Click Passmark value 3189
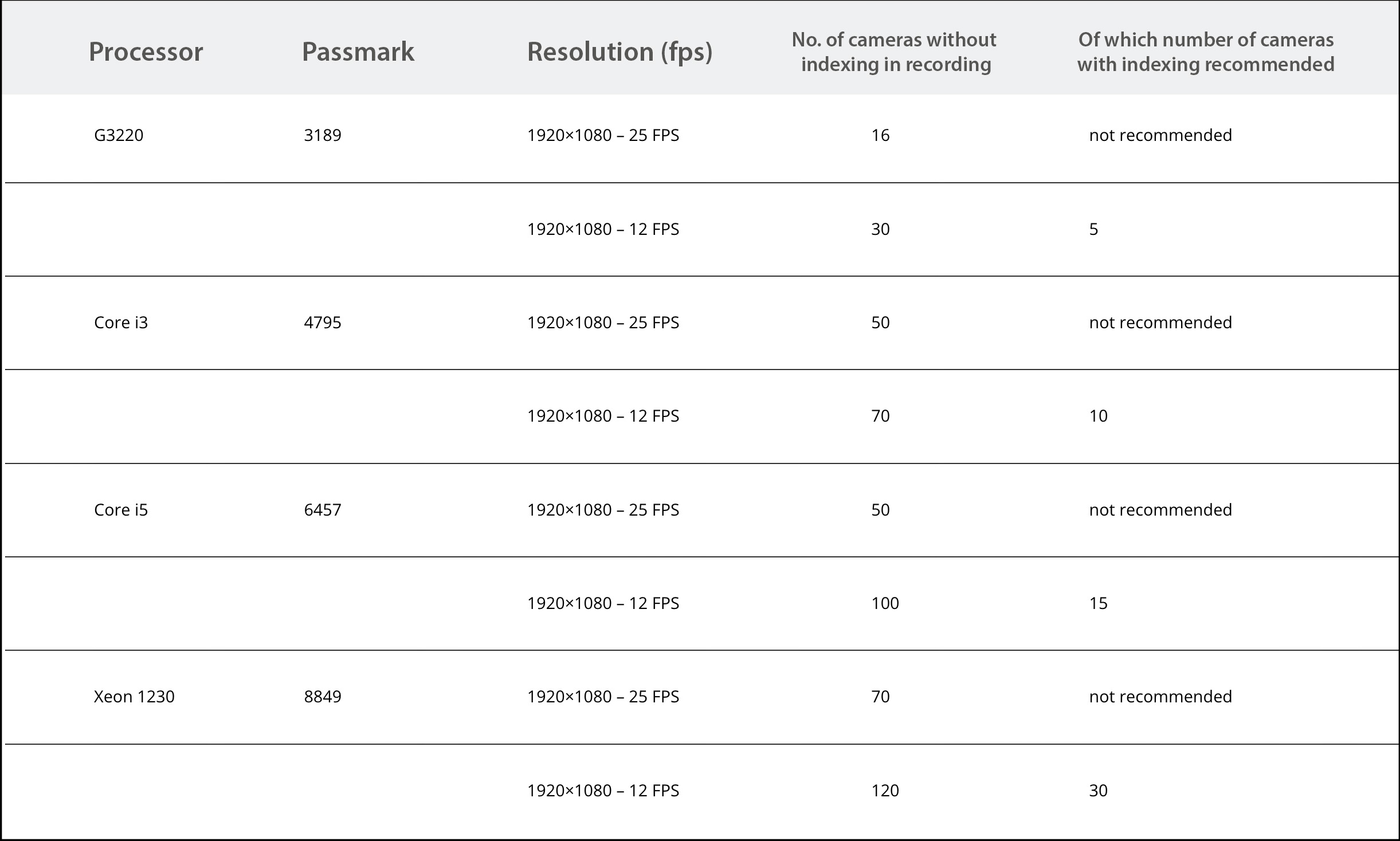Image resolution: width=1400 pixels, height=841 pixels. pos(323,135)
